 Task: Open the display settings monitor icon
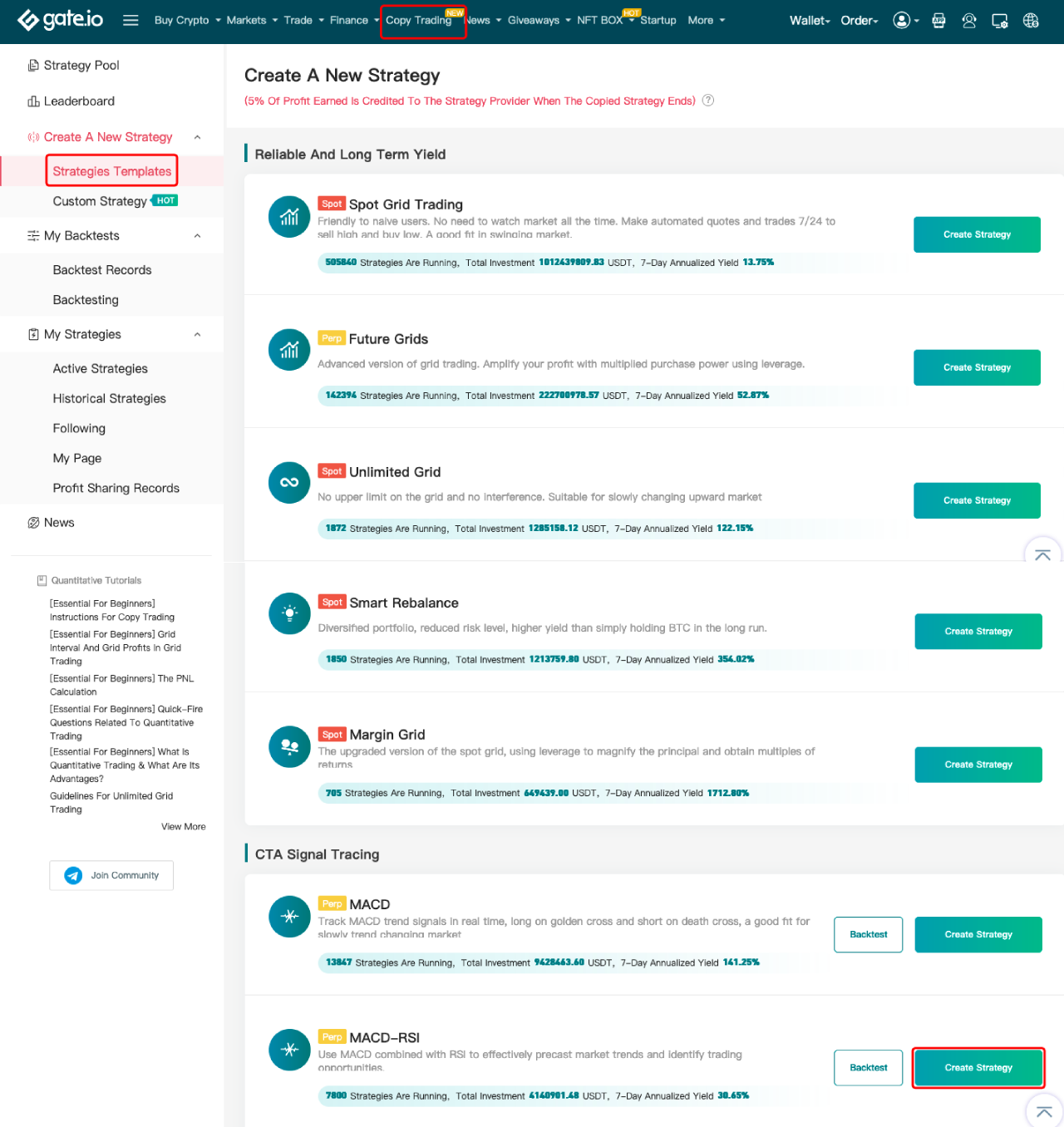1000,21
